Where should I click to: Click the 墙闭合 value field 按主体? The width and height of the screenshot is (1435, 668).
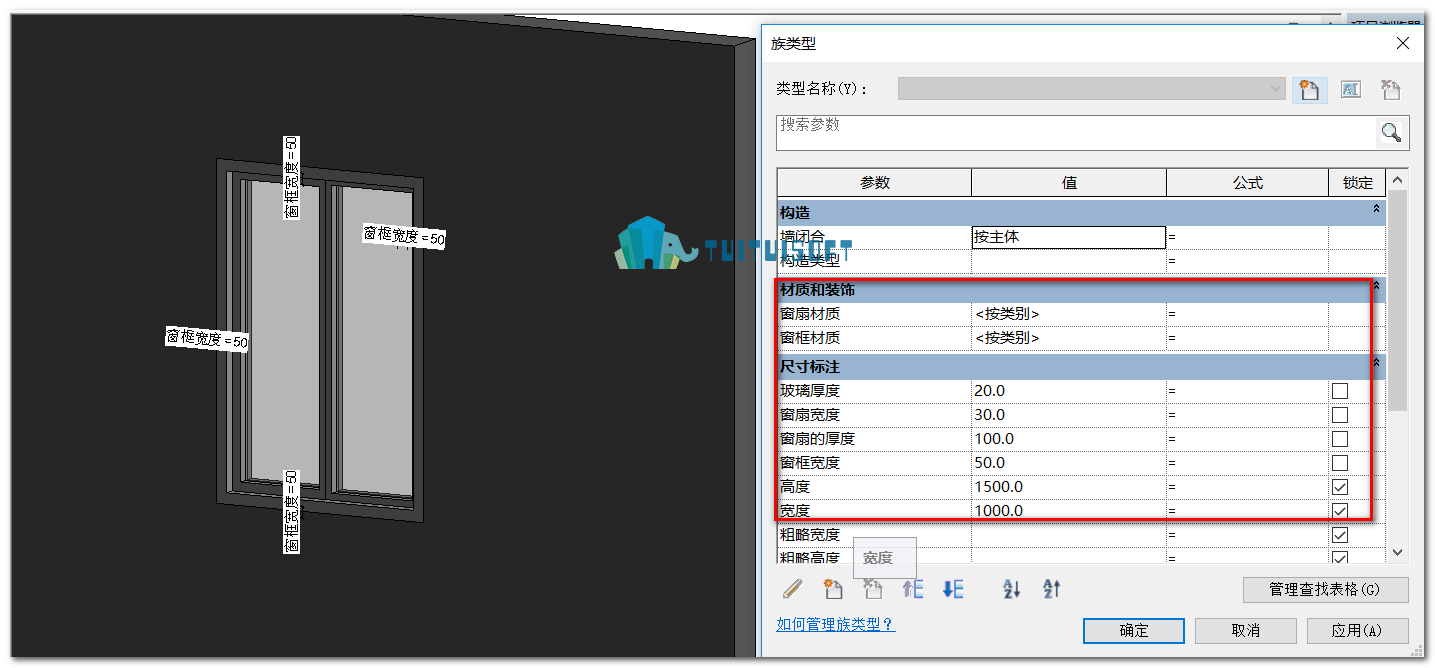[1068, 238]
